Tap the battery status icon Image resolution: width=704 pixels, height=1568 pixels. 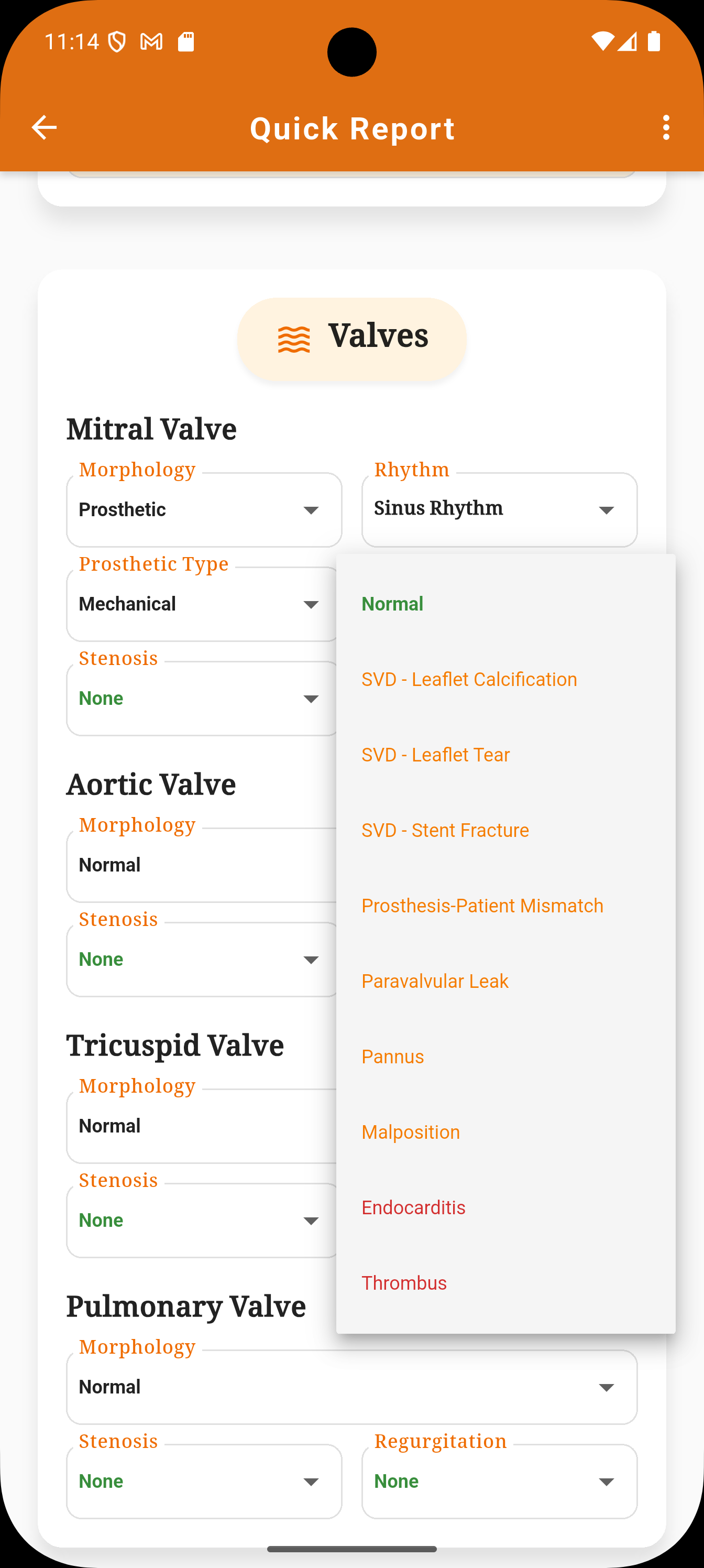point(654,41)
